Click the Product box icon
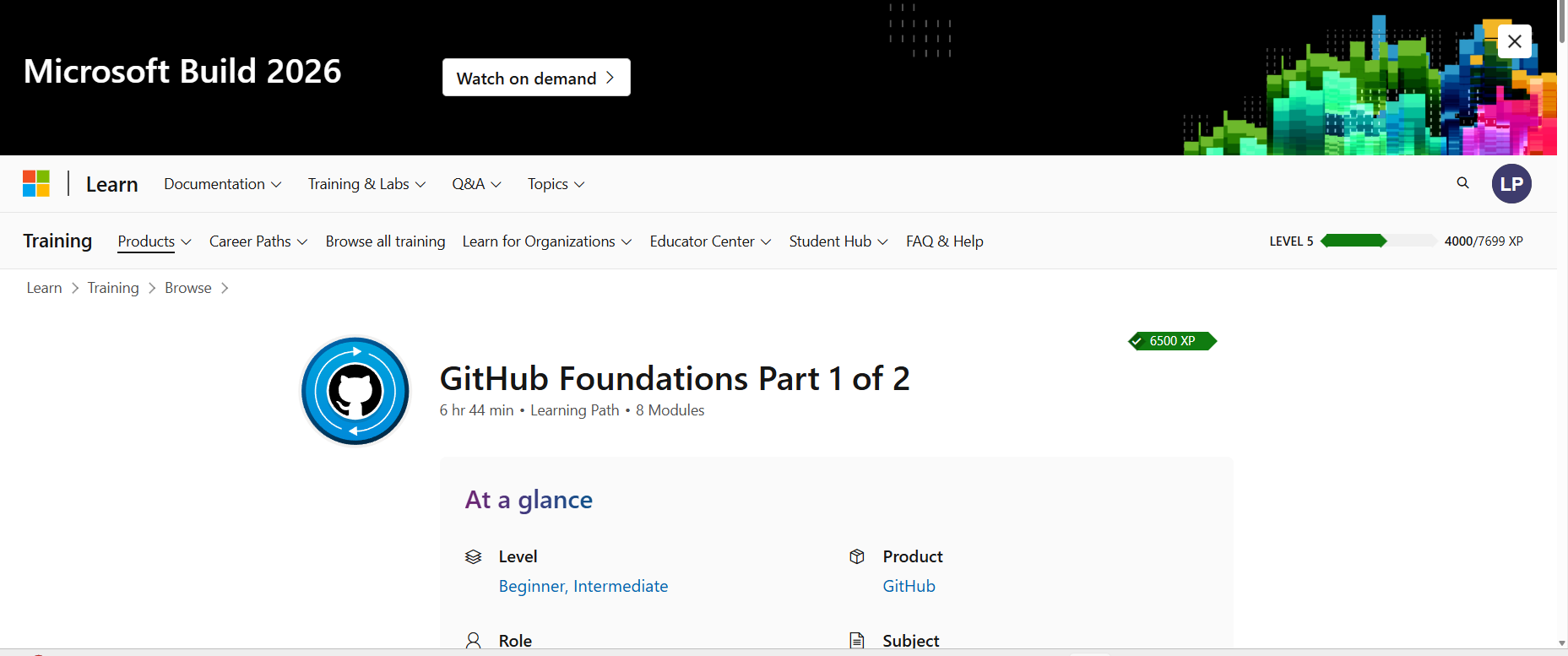 click(x=857, y=556)
